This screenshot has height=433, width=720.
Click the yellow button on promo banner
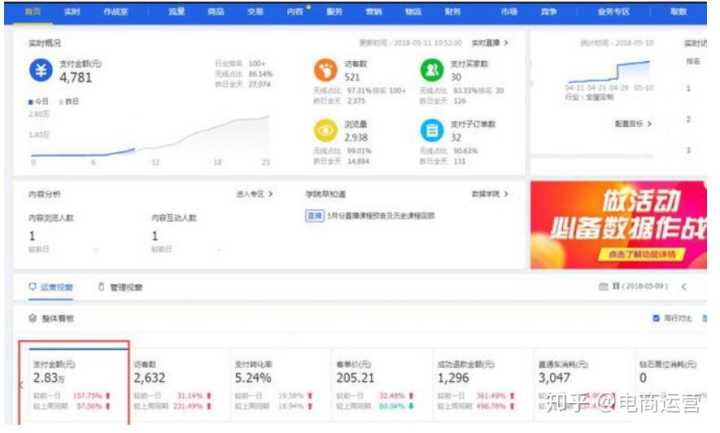[x=641, y=254]
